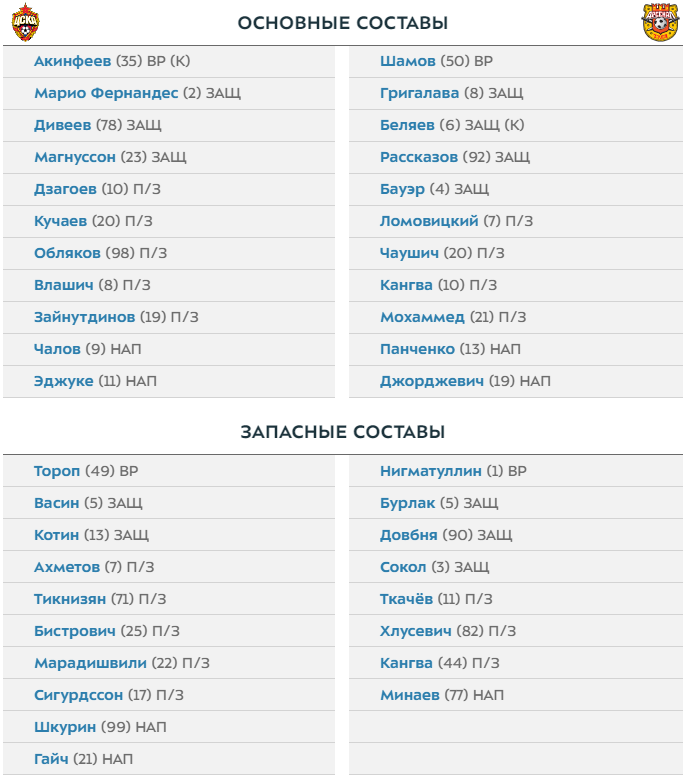Open Акинфеев player link

point(73,61)
